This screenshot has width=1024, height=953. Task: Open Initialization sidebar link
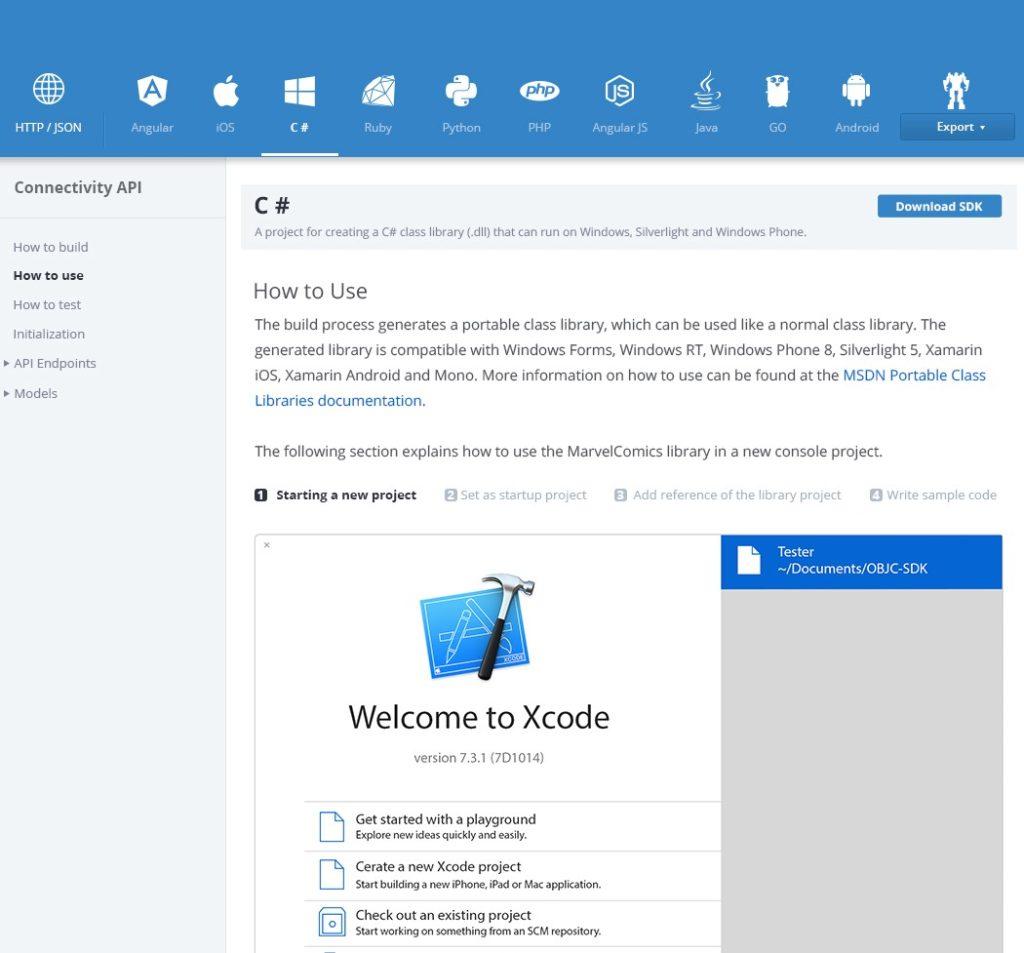(49, 334)
